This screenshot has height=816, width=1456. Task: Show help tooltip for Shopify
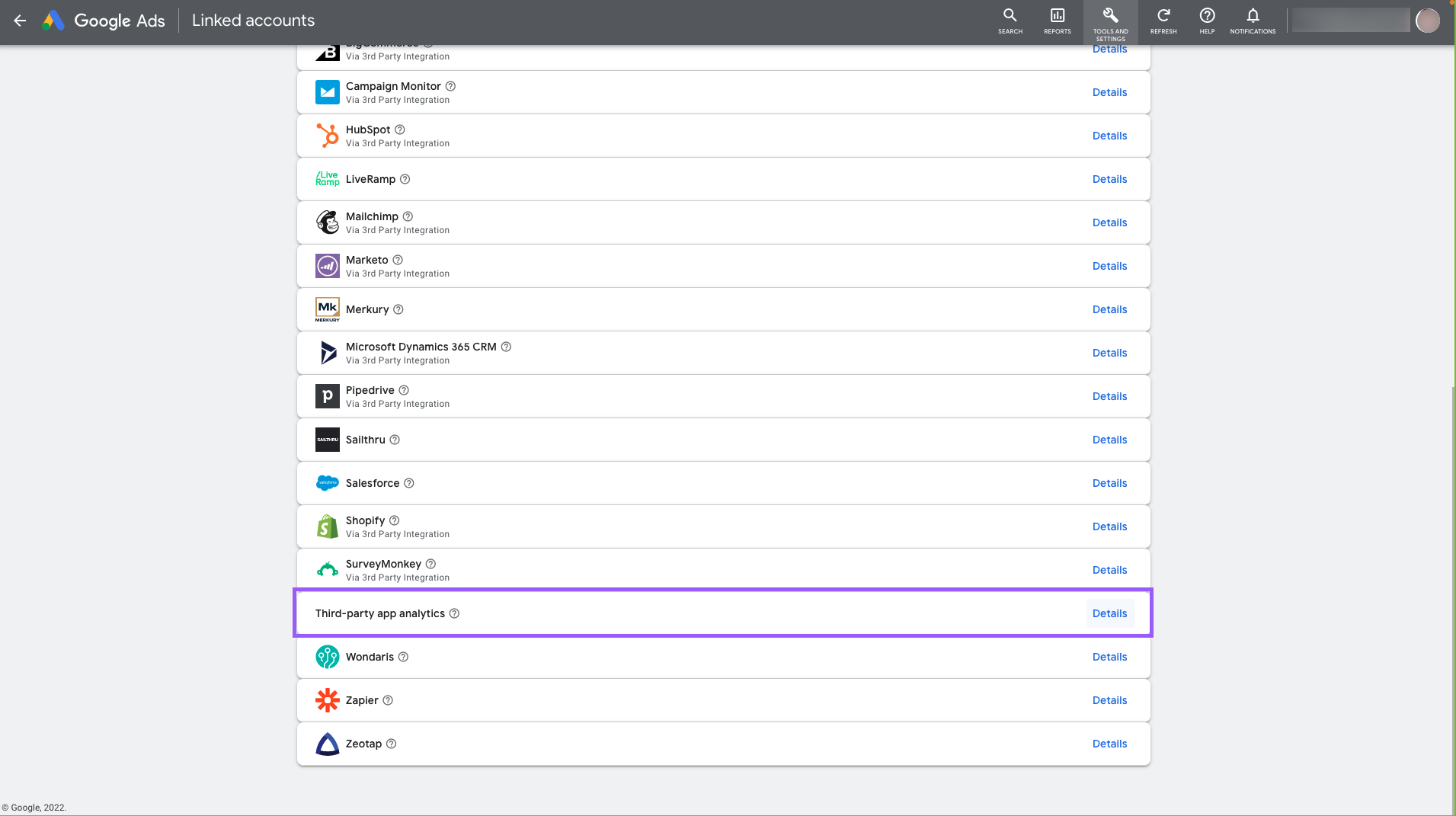[395, 520]
